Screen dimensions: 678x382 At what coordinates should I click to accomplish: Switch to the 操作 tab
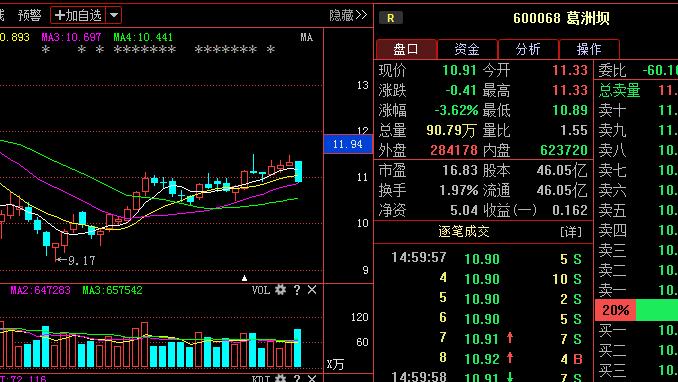pos(589,49)
